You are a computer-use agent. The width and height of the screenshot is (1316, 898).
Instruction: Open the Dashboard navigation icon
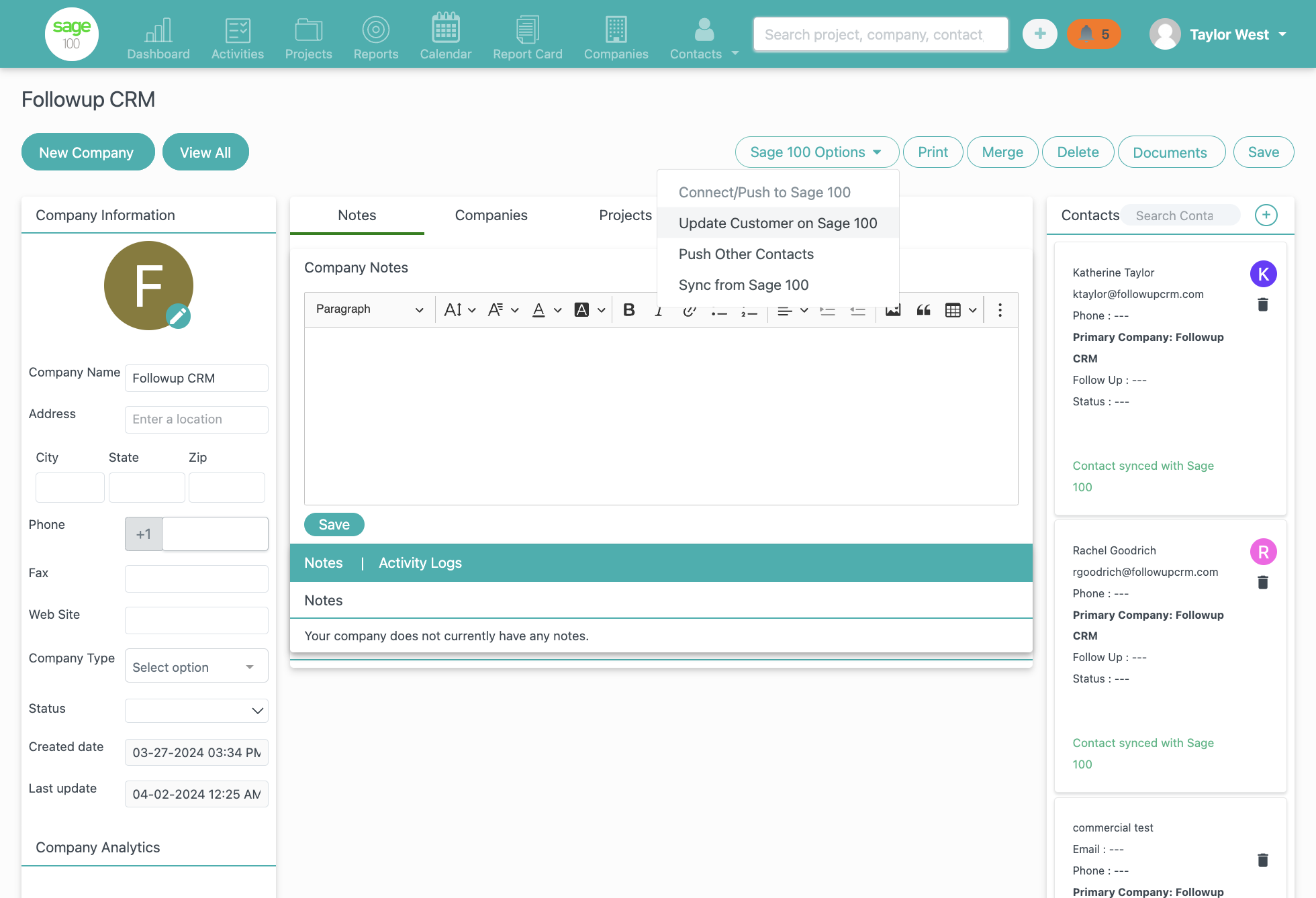(158, 38)
